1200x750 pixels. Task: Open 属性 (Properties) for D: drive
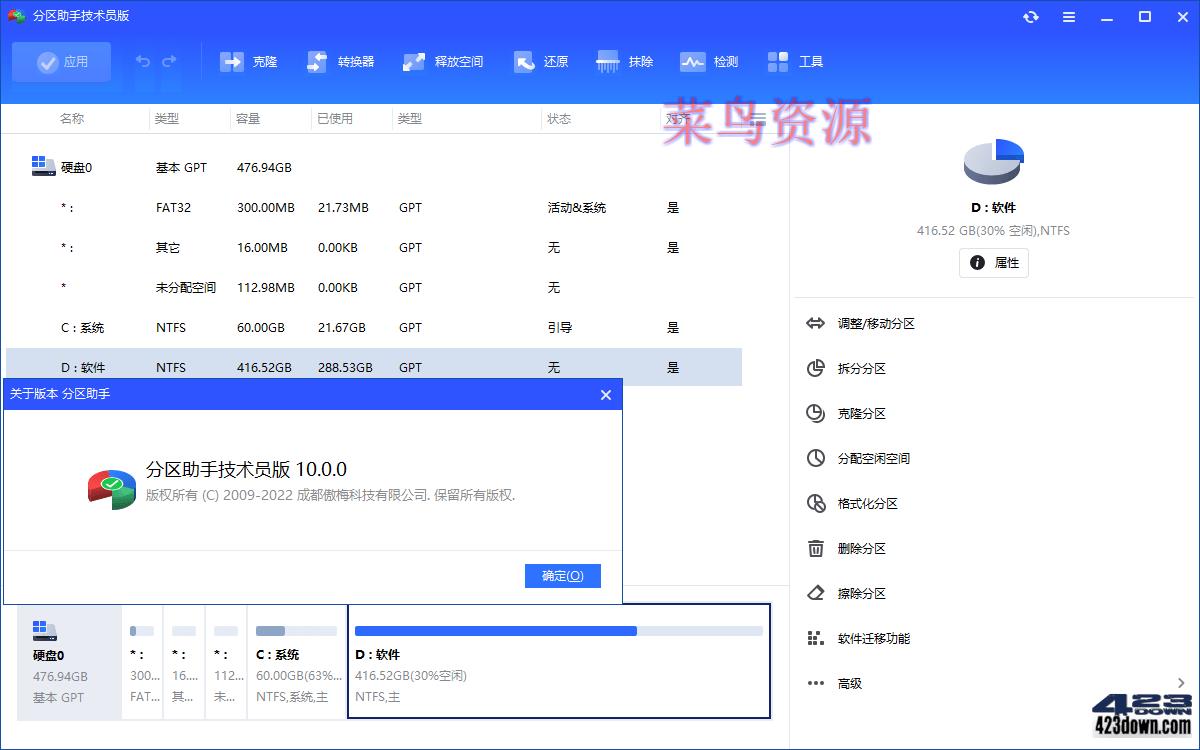(993, 263)
